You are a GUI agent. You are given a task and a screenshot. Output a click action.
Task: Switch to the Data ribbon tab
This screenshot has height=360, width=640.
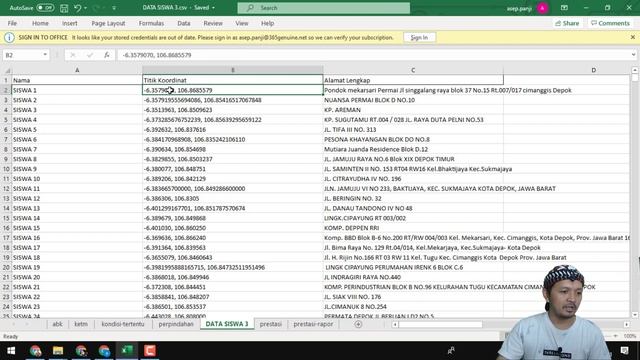pyautogui.click(x=184, y=23)
